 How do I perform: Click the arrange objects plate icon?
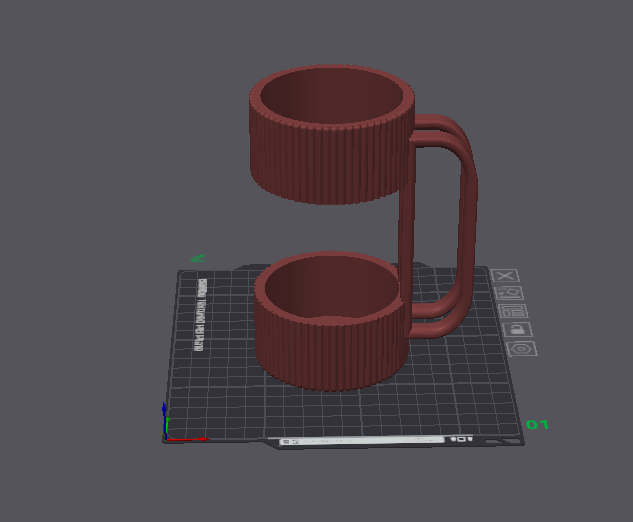click(514, 311)
